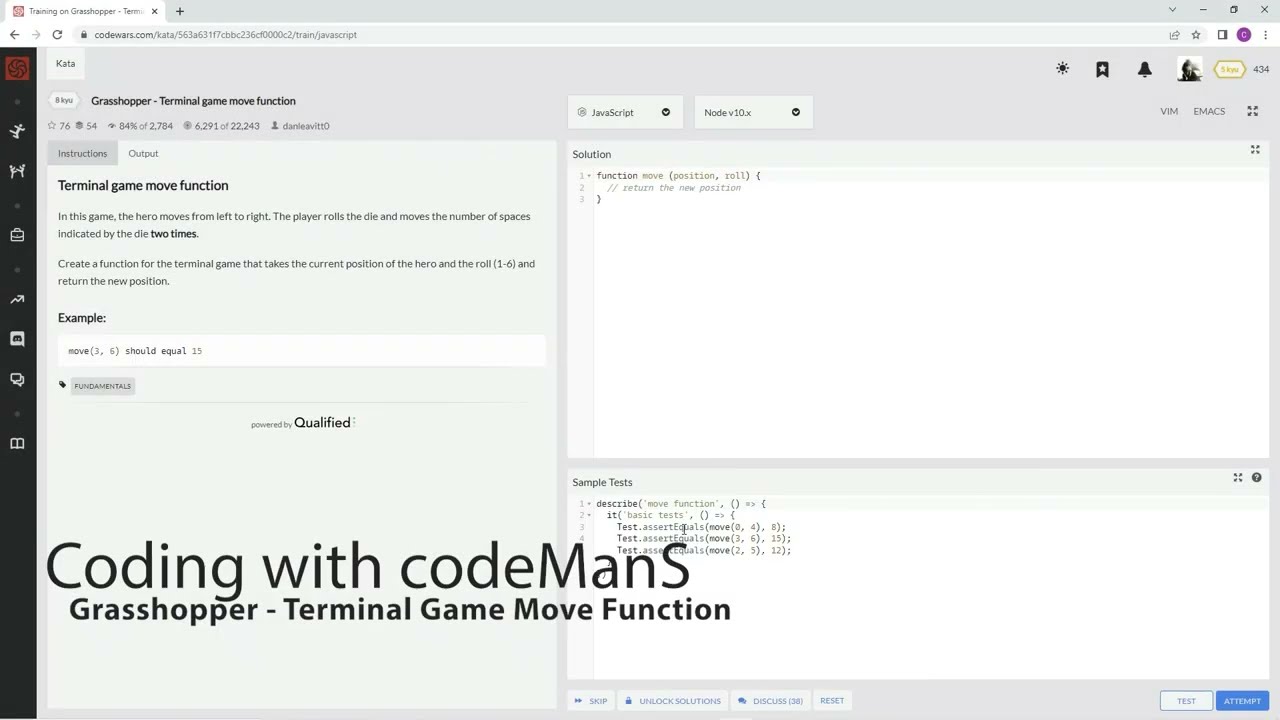Click the kata title text
The image size is (1280, 720).
point(193,101)
